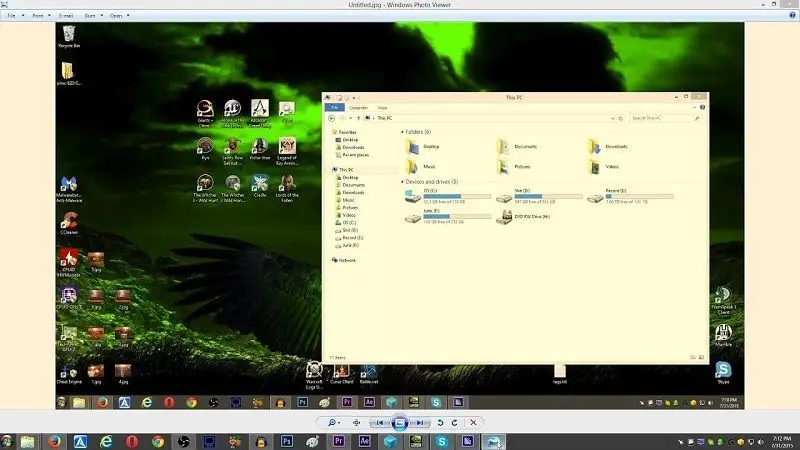Select the TeamSpeak 3 Client desktop icon
The height and width of the screenshot is (450, 800).
[723, 300]
